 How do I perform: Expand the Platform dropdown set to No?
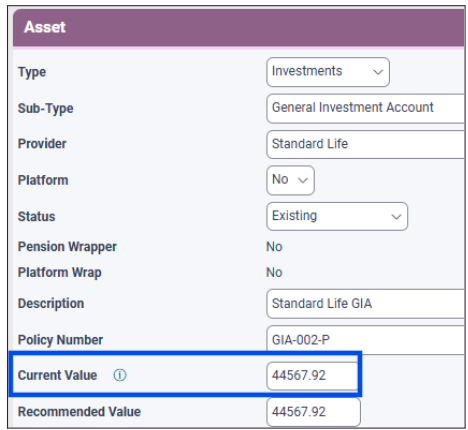pos(290,180)
